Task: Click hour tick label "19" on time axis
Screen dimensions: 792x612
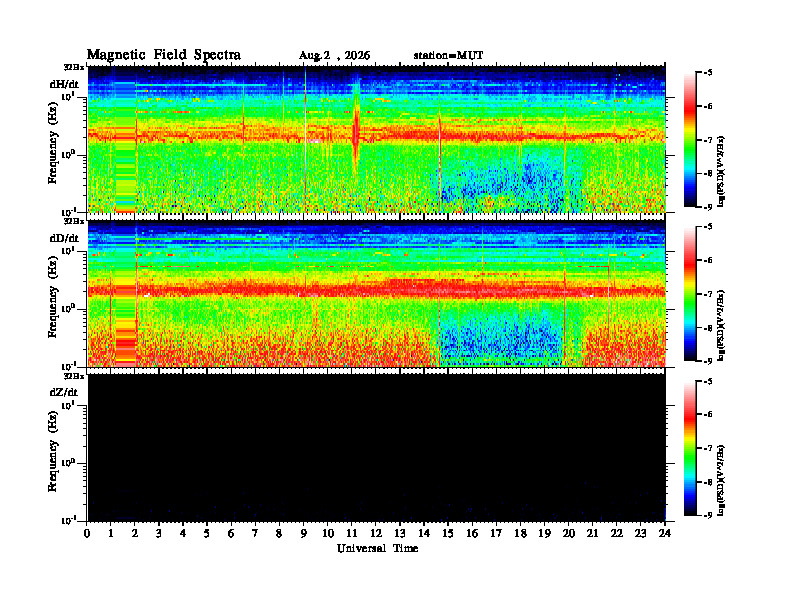Action: tap(544, 534)
